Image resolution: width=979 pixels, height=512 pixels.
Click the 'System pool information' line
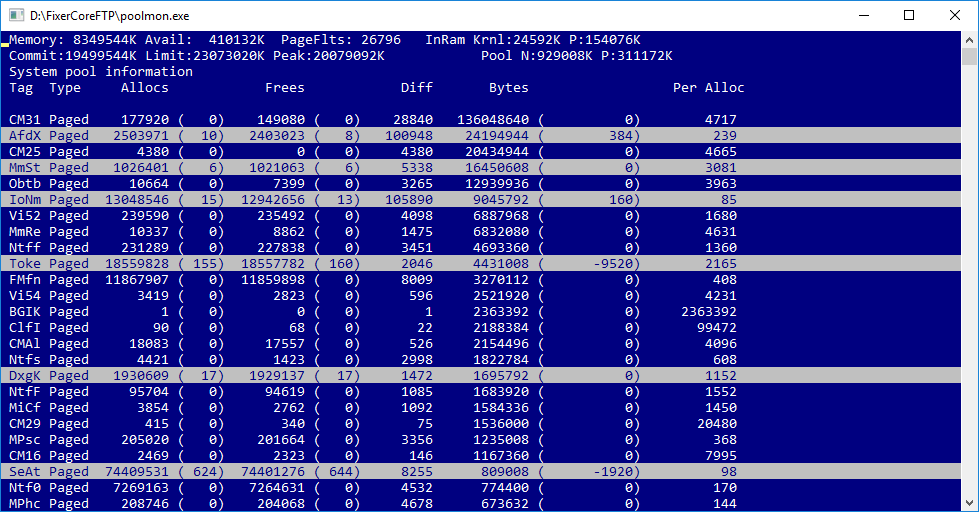[x=101, y=72]
